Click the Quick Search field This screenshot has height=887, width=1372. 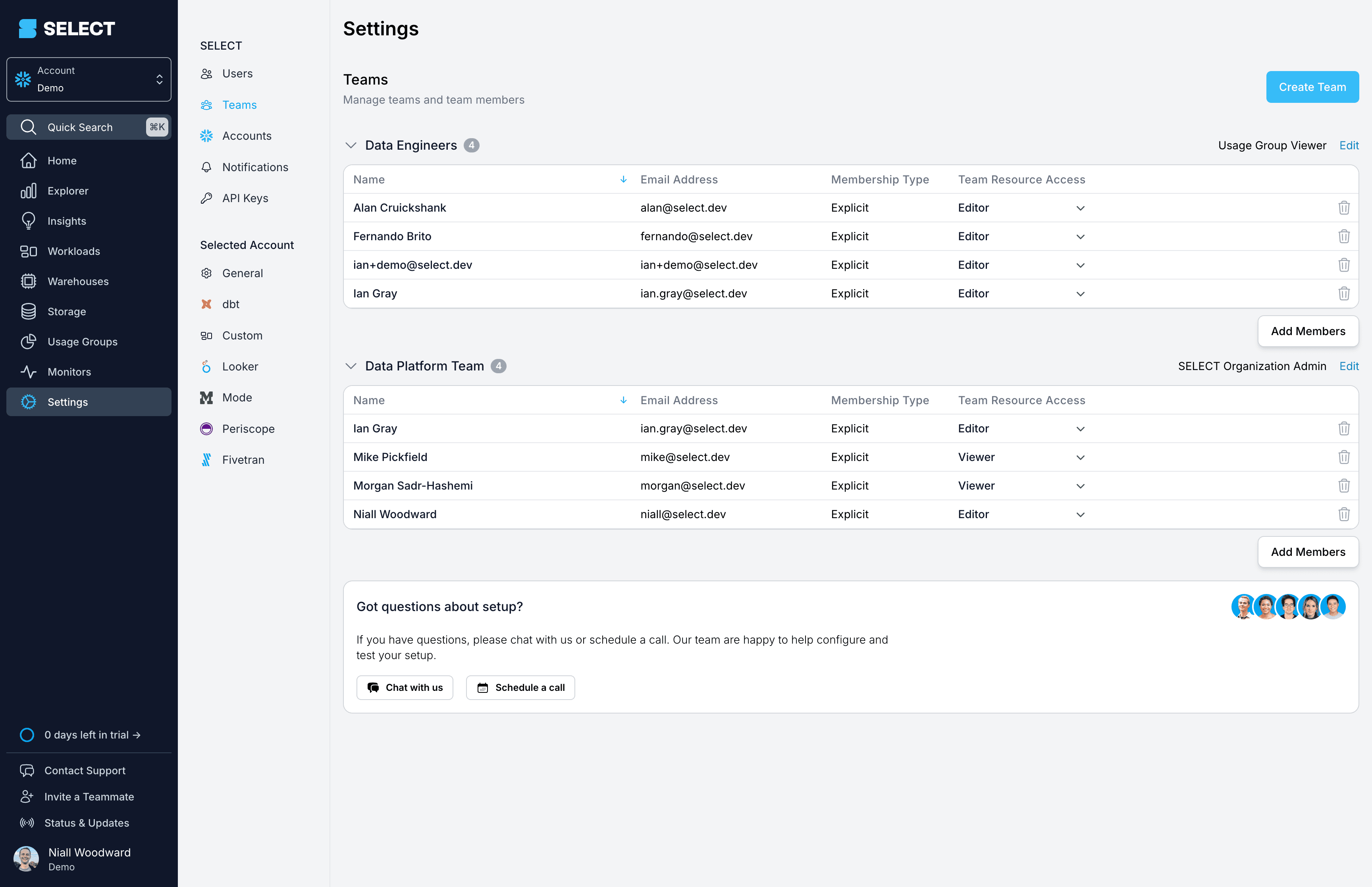[89, 127]
